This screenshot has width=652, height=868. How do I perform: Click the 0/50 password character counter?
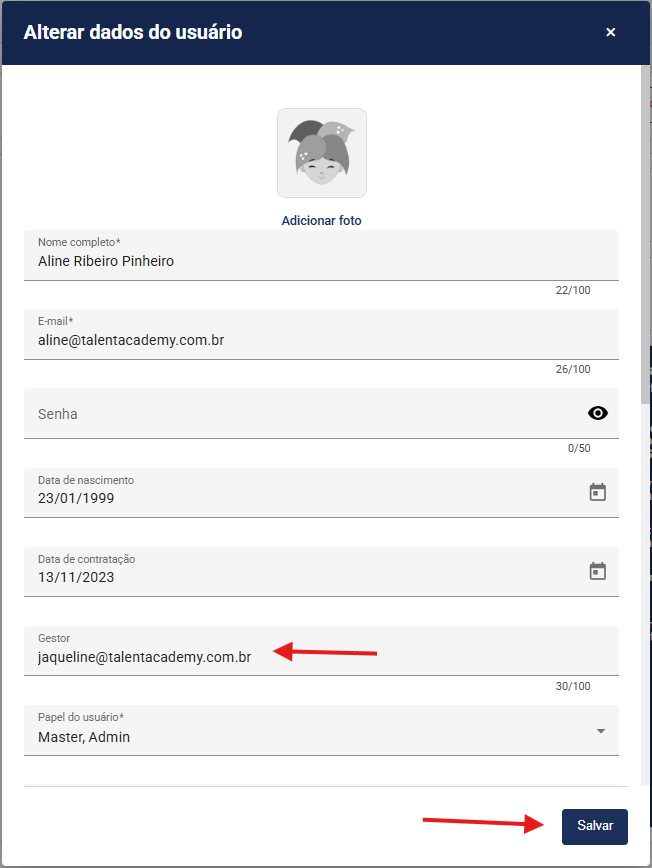pyautogui.click(x=579, y=448)
